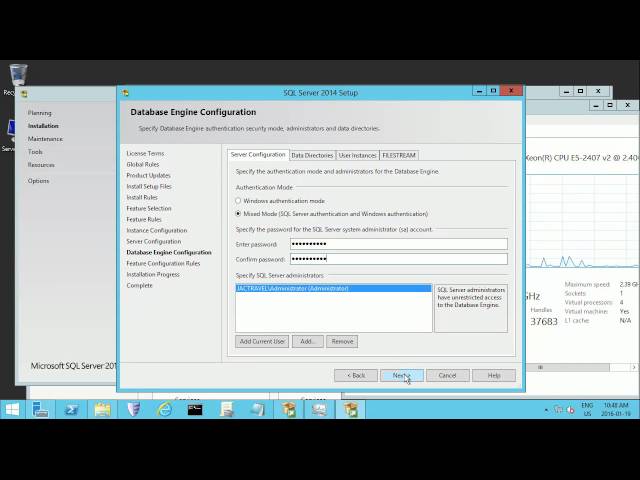Select Complete step in sidebar
Image resolution: width=640 pixels, height=480 pixels.
(x=140, y=286)
